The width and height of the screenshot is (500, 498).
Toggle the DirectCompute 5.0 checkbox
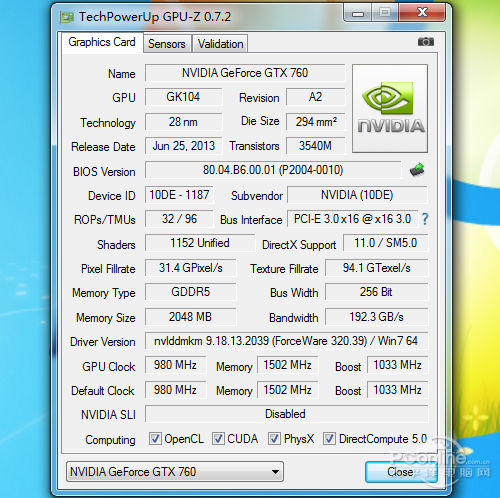(329, 439)
